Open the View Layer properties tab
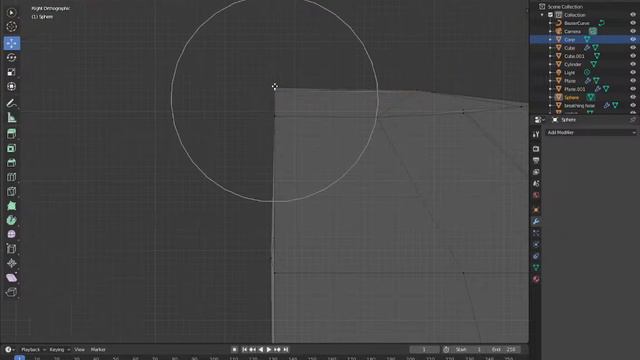Viewport: 640px width, 360px height. click(x=536, y=172)
